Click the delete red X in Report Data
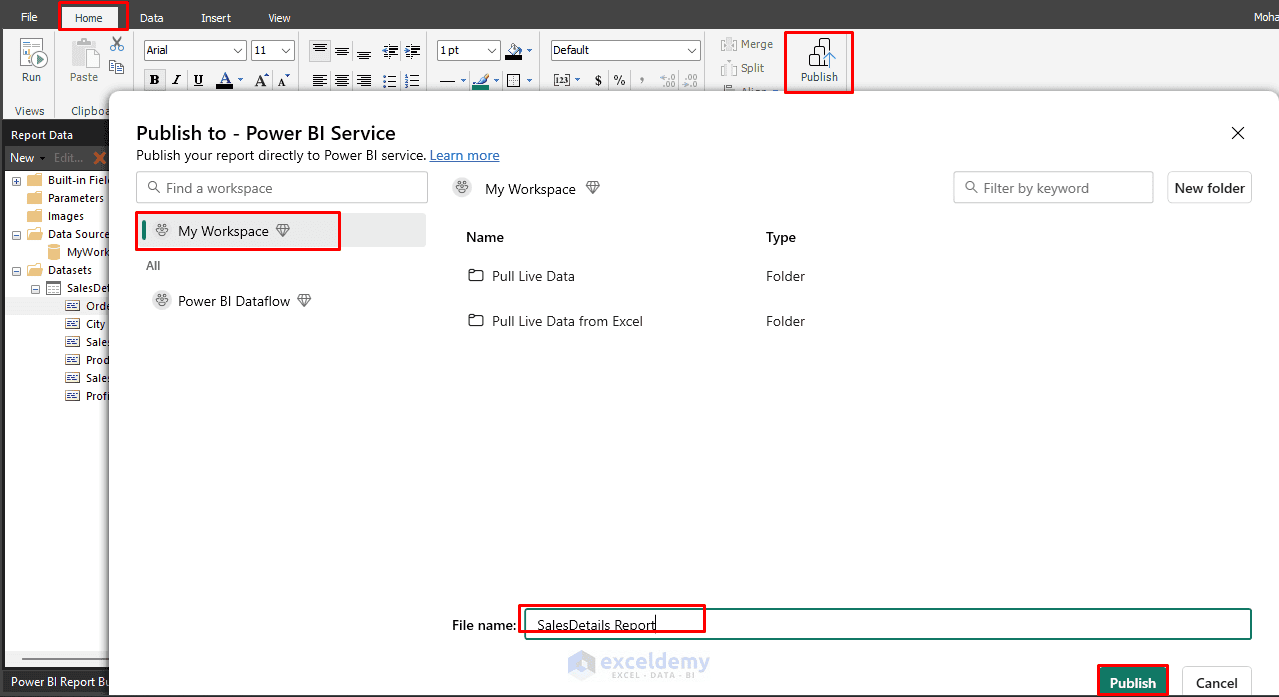The width and height of the screenshot is (1279, 697). pyautogui.click(x=99, y=158)
